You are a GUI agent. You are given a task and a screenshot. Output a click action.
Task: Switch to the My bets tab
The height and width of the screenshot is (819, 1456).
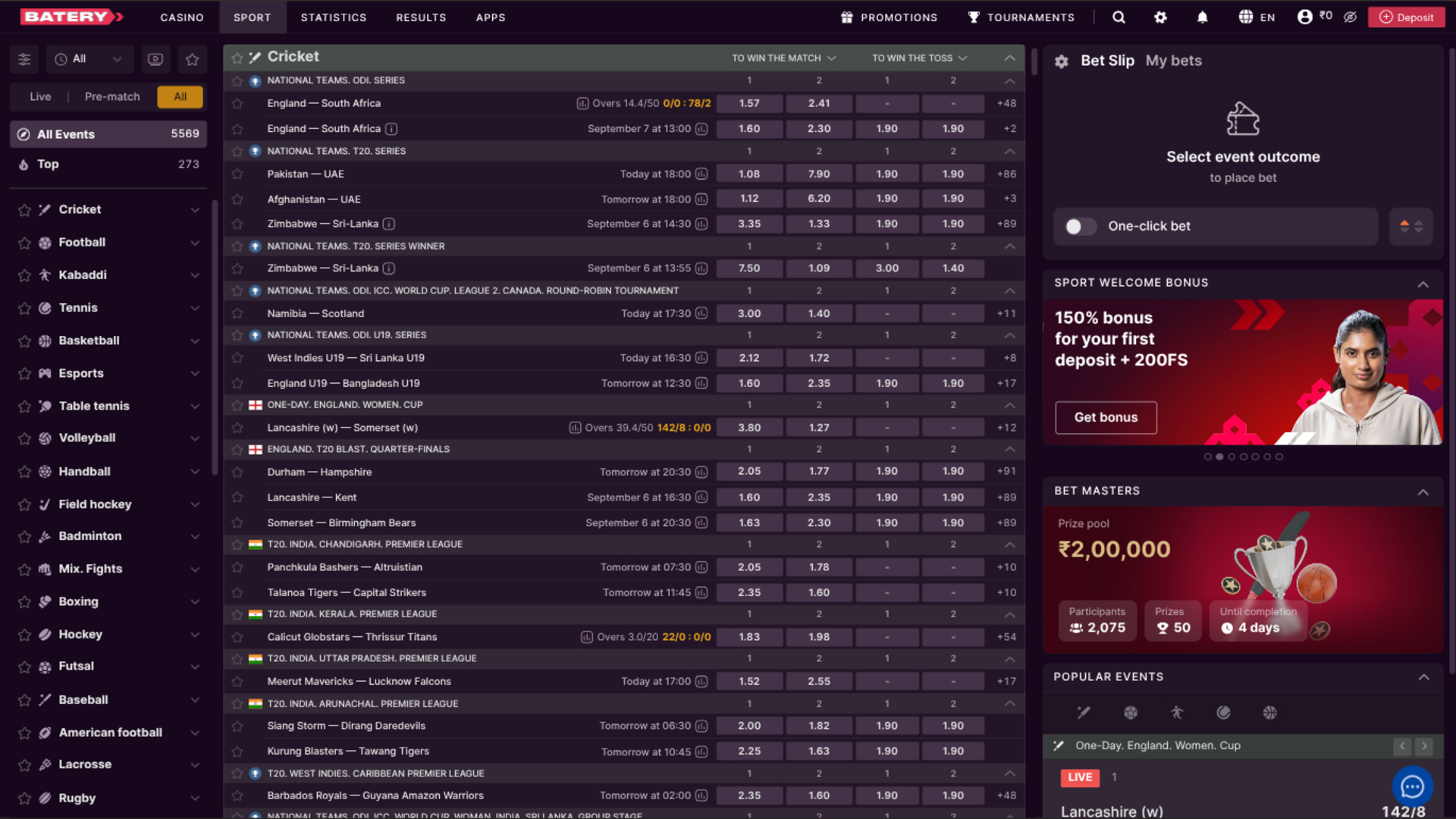(x=1173, y=61)
